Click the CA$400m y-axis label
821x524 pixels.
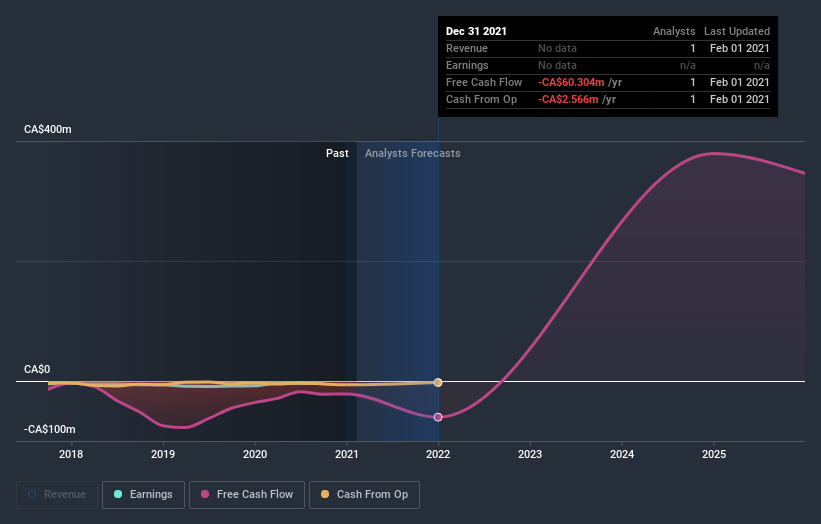48,129
